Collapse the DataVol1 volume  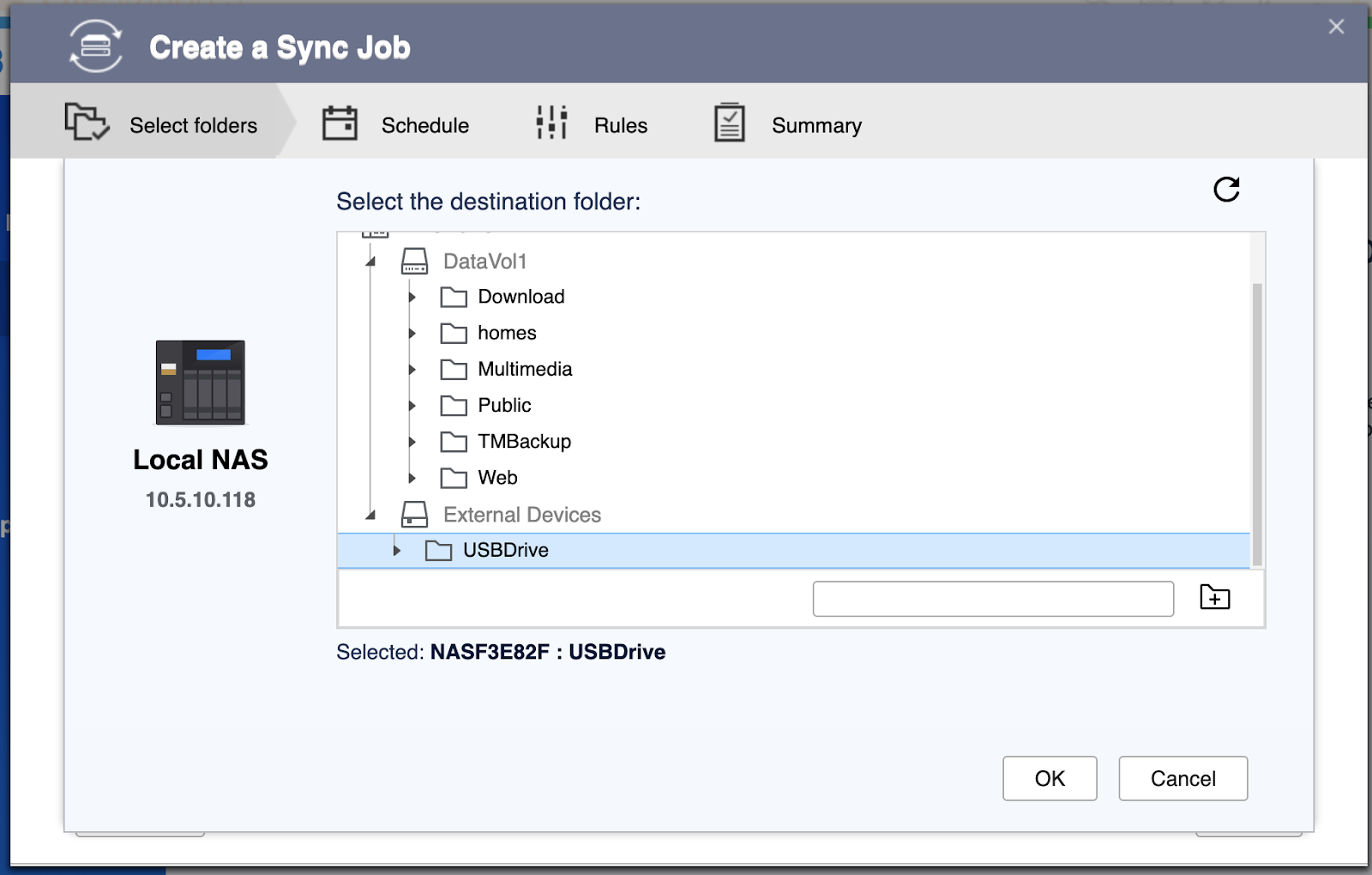371,262
